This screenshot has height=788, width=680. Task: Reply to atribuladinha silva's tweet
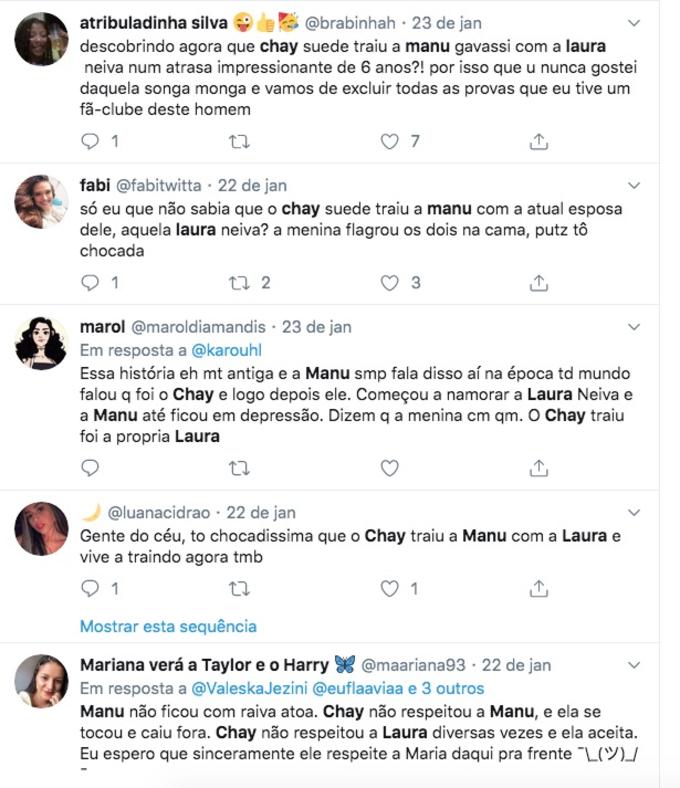(x=90, y=142)
